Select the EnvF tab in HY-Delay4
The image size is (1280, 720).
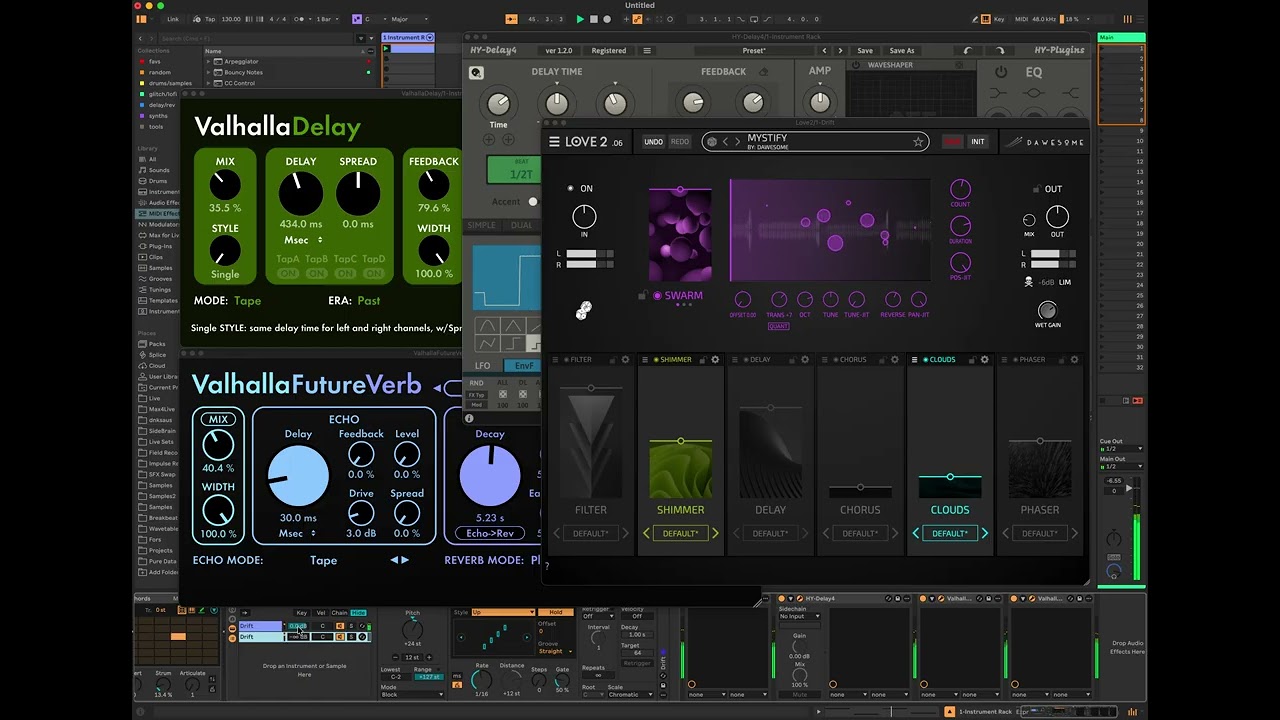tap(524, 366)
